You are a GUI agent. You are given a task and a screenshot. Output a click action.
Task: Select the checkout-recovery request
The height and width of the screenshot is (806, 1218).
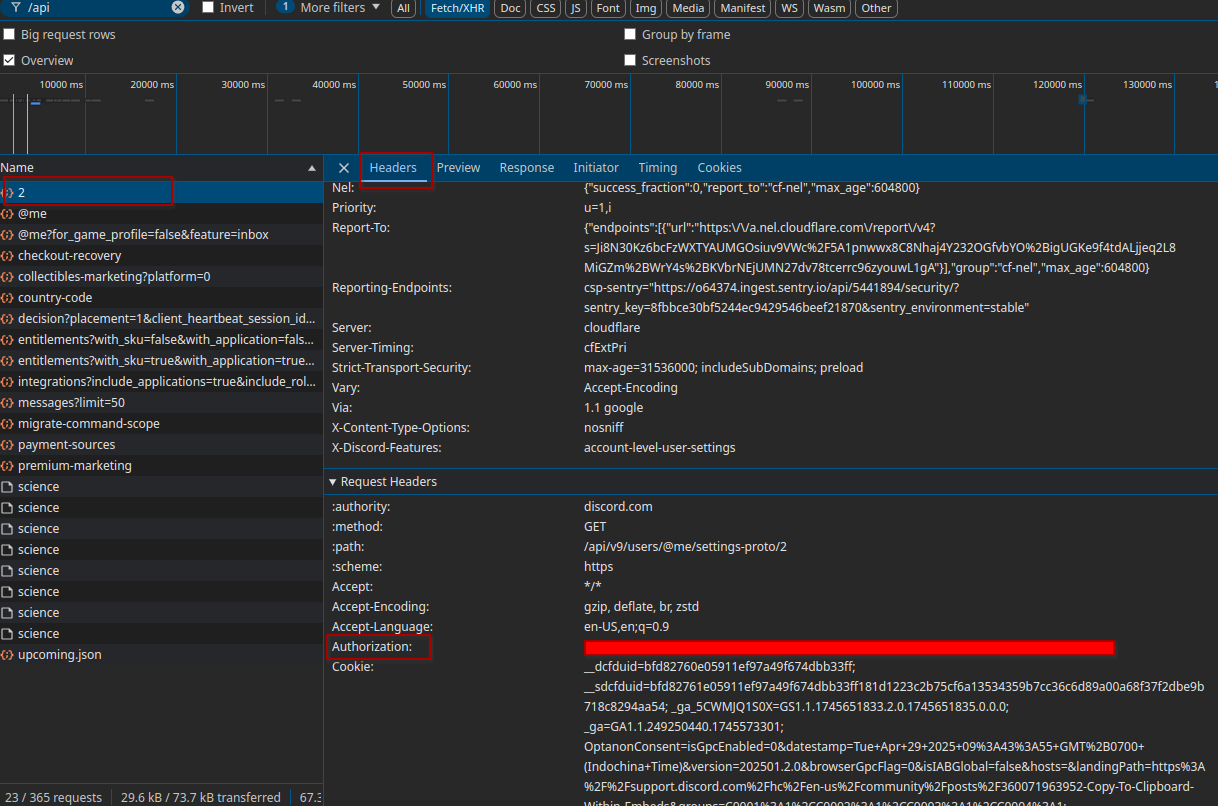coord(69,256)
